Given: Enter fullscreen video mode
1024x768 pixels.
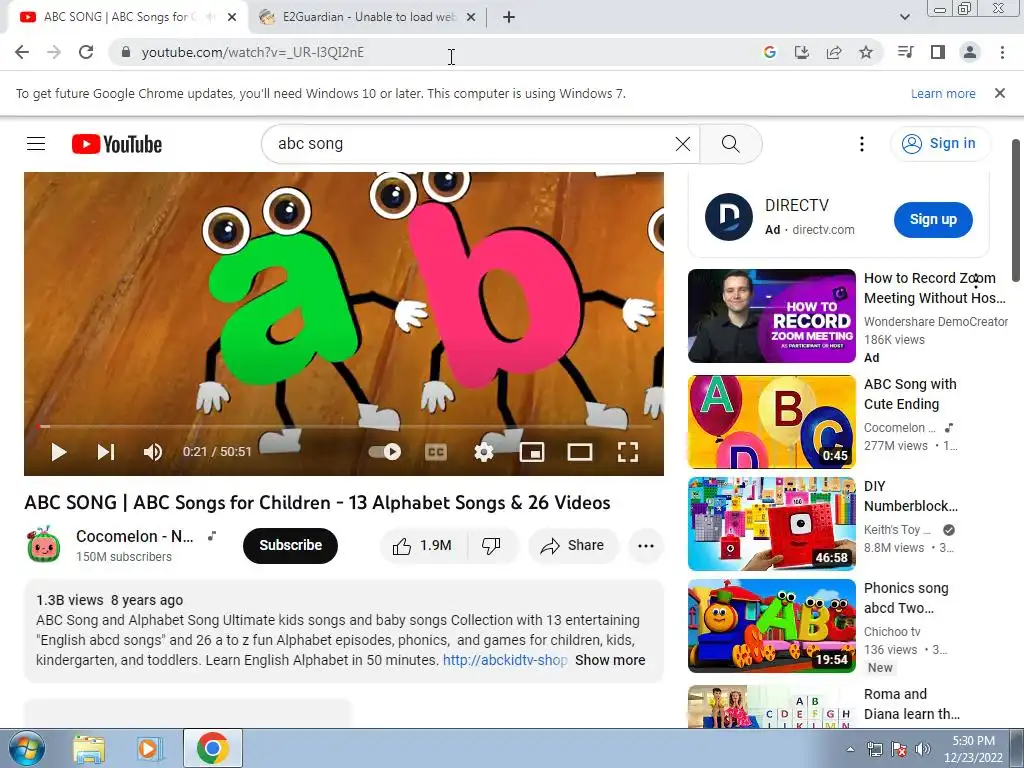Looking at the screenshot, I should [x=628, y=452].
